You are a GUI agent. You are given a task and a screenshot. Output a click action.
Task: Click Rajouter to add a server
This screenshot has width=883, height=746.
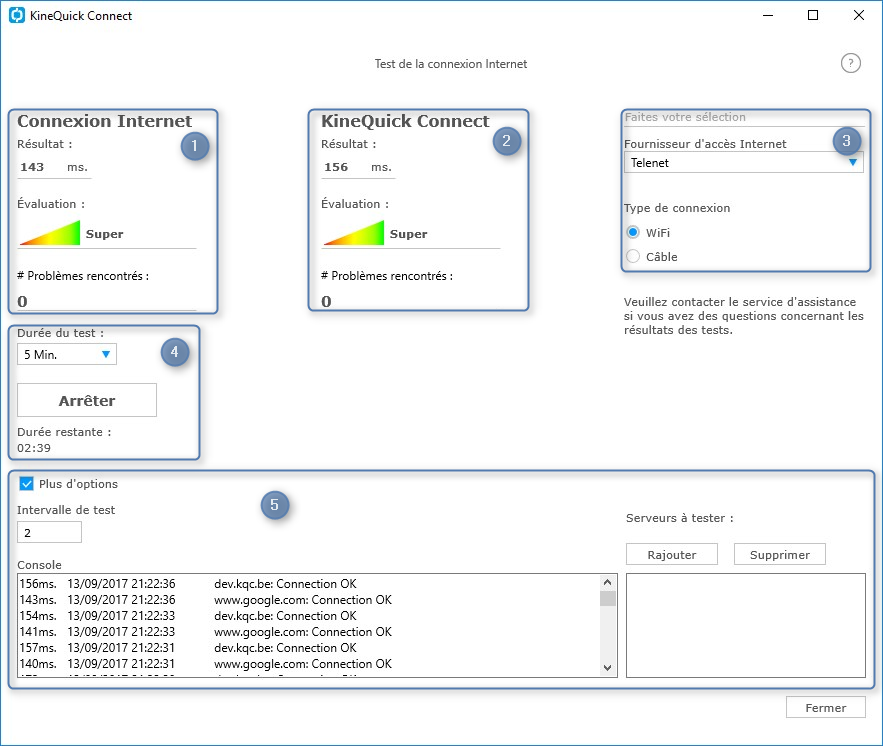(x=672, y=555)
